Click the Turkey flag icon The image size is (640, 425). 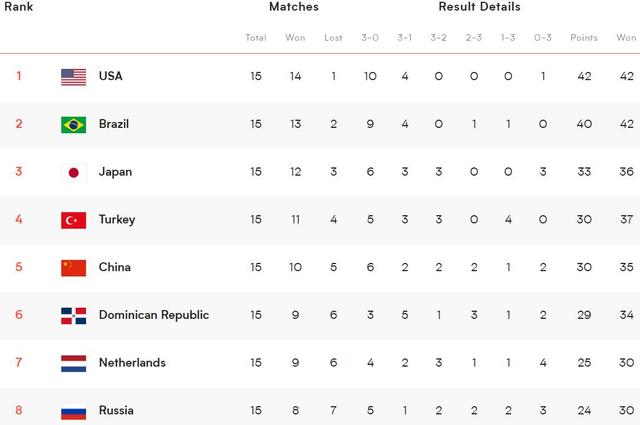tap(73, 220)
